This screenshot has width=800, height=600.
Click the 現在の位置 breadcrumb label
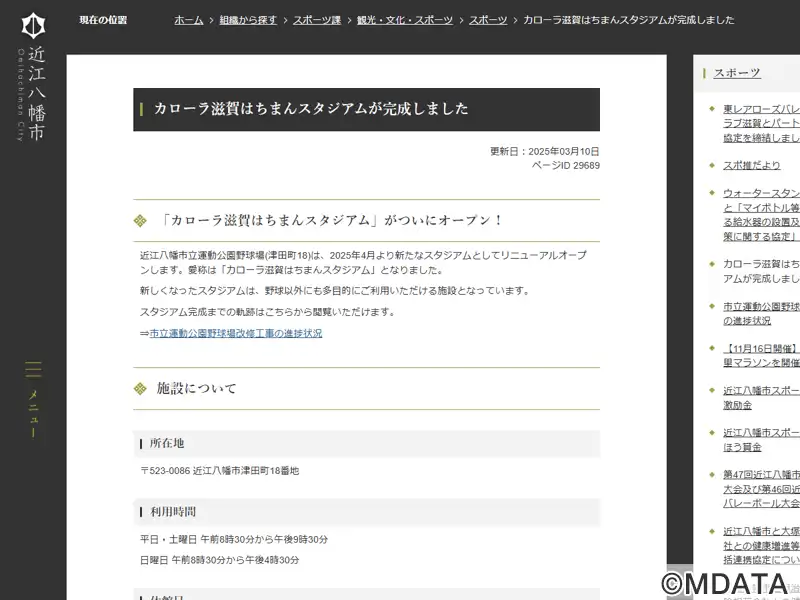pyautogui.click(x=103, y=20)
